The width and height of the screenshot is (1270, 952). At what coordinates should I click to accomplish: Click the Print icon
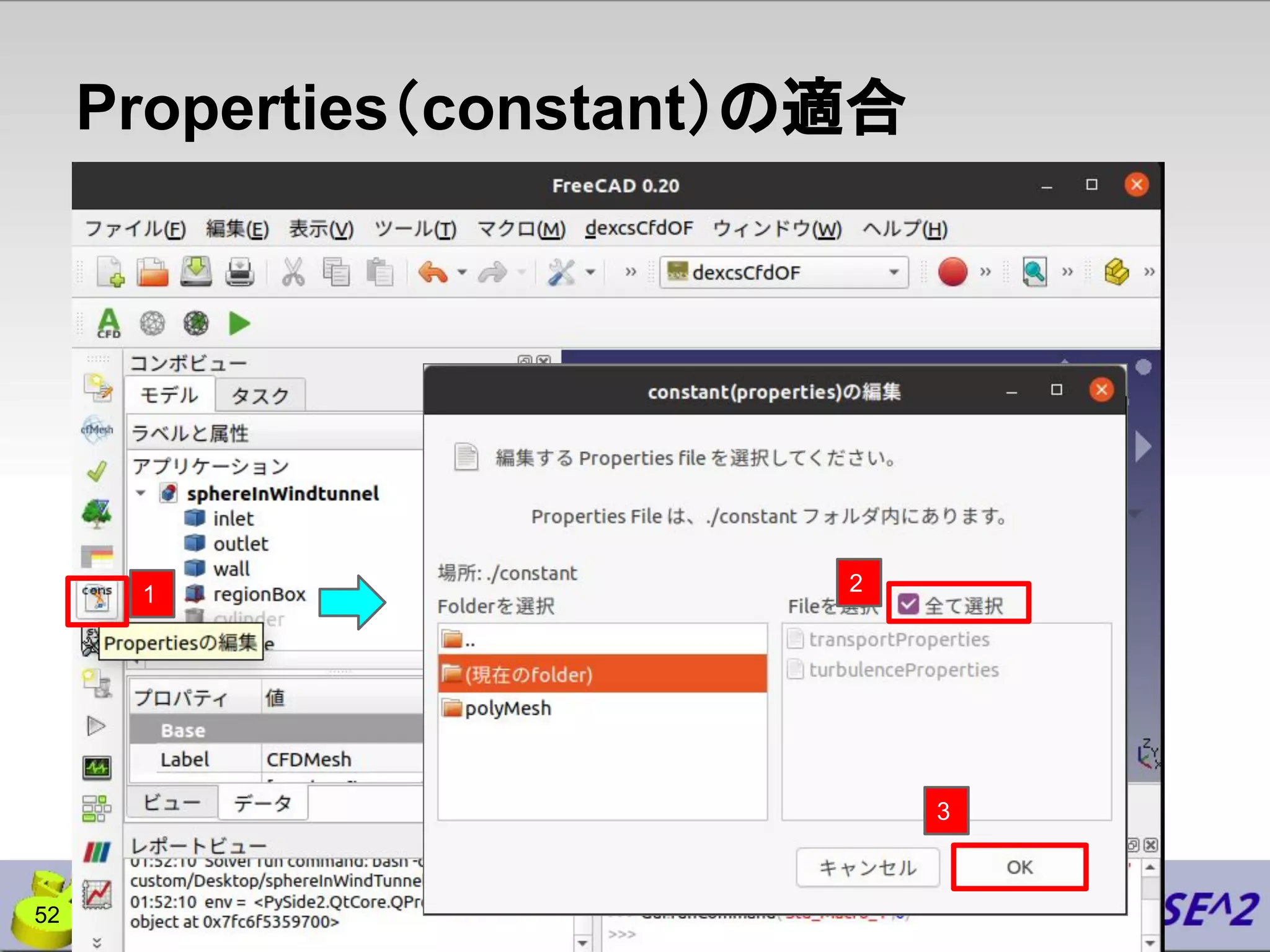click(x=239, y=272)
